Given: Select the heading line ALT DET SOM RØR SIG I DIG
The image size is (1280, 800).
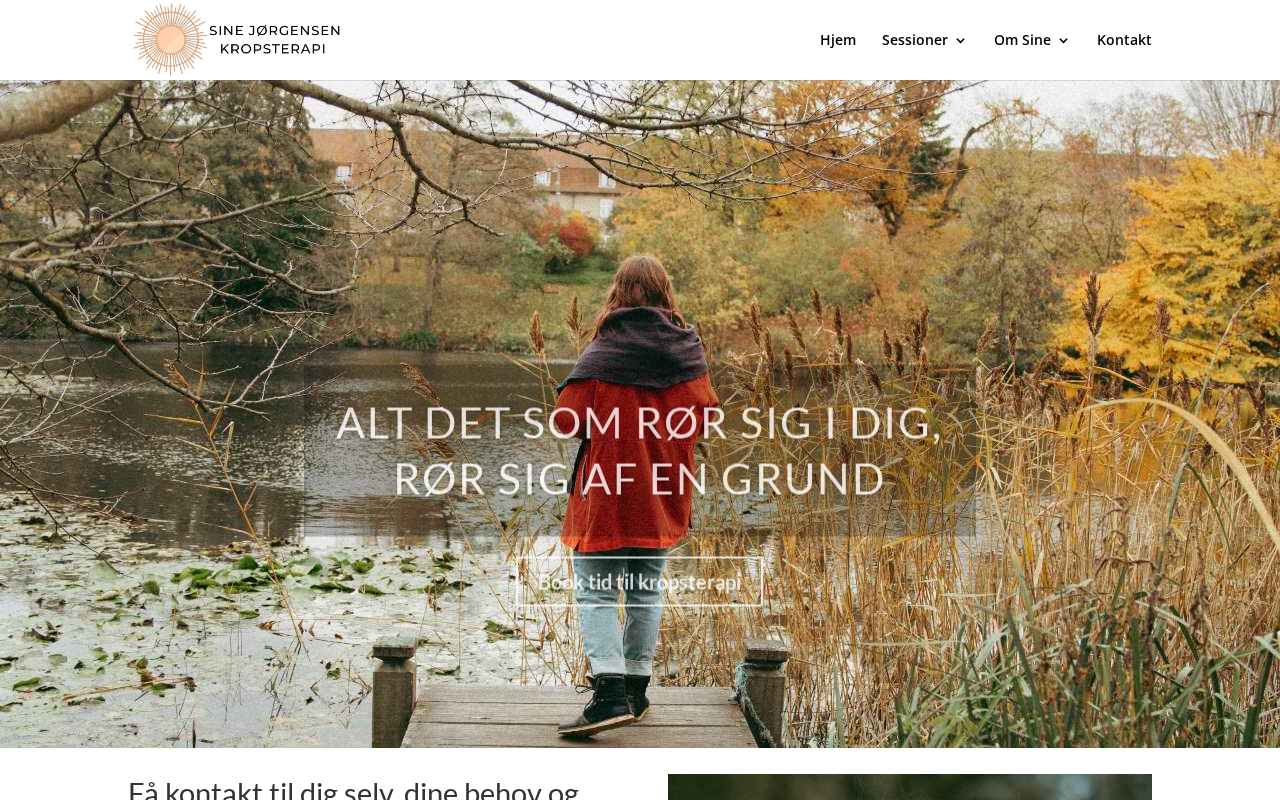Looking at the screenshot, I should (639, 423).
